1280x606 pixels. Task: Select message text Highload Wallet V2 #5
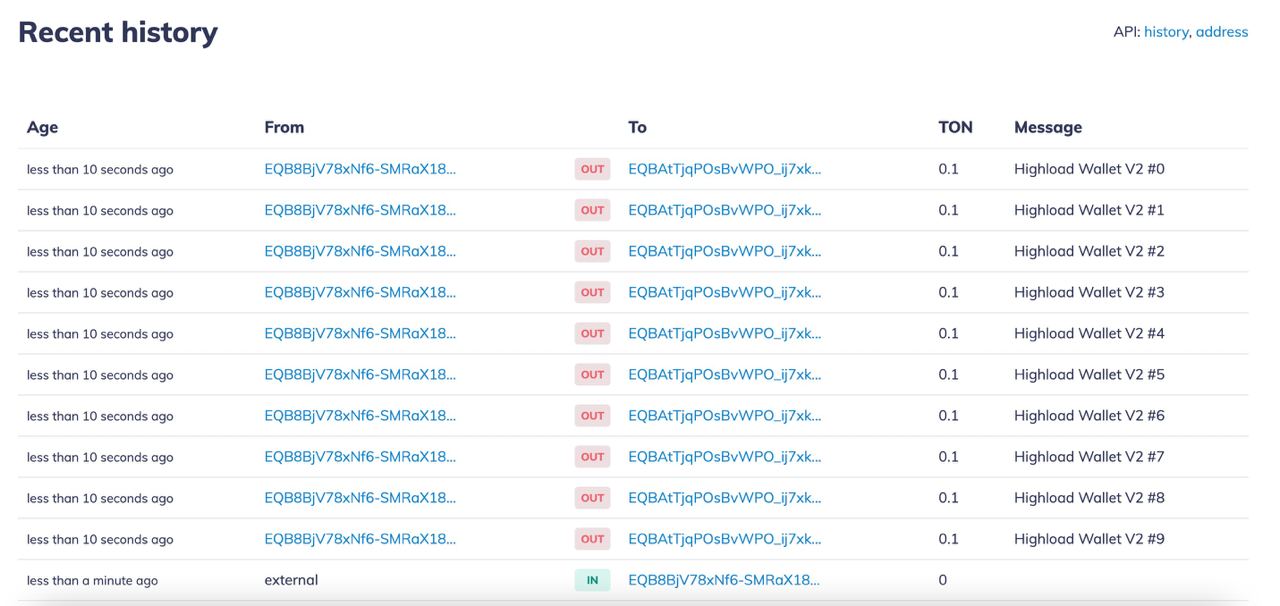pos(1089,374)
